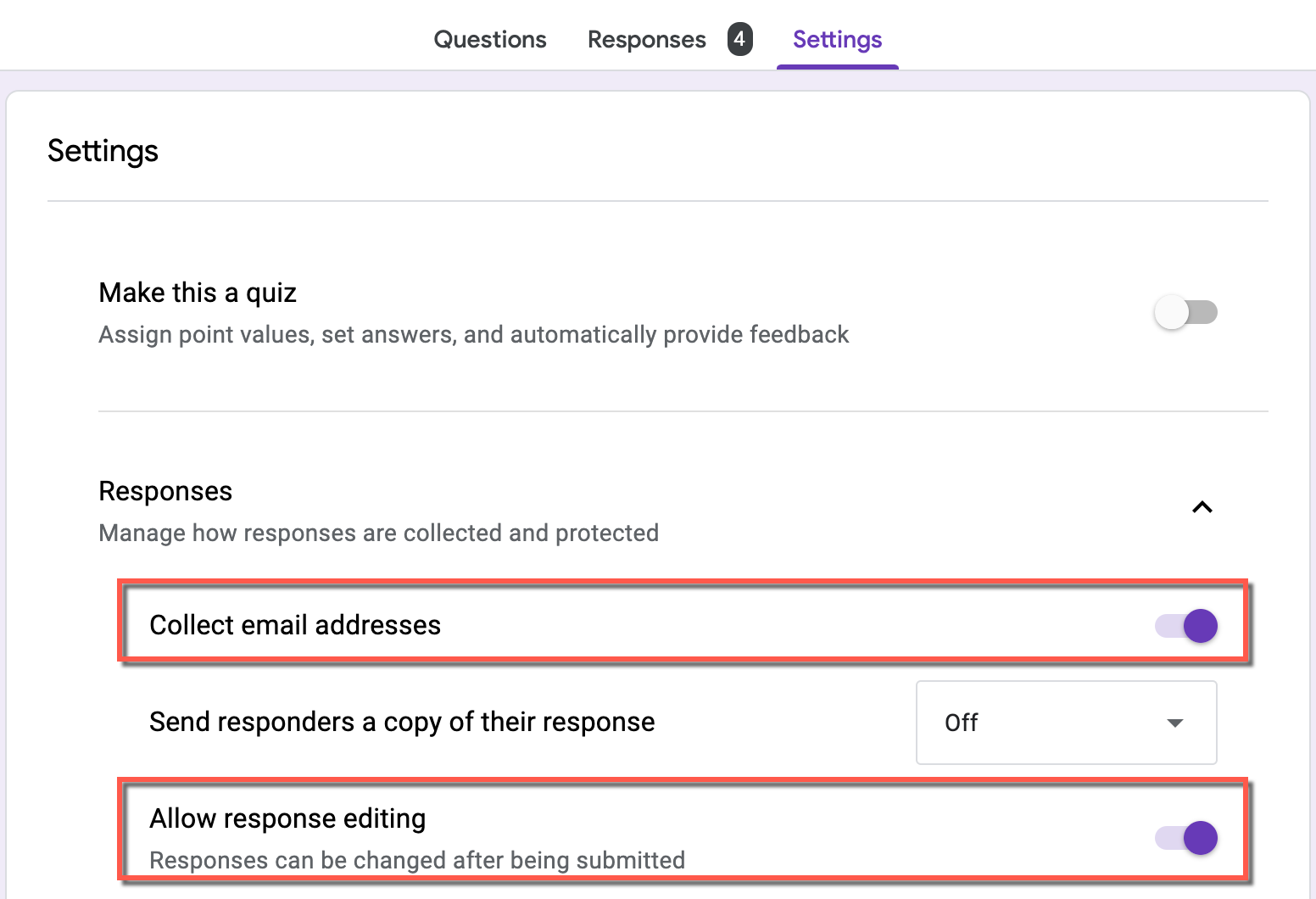Click Send responders a copy of their response label
The image size is (1316, 899).
click(402, 722)
